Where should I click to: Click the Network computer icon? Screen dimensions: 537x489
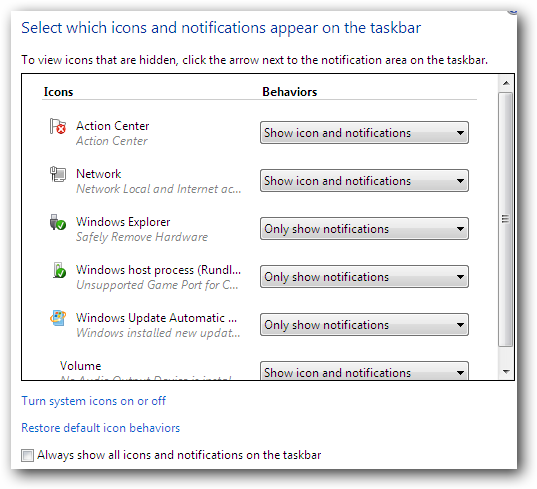click(x=58, y=174)
